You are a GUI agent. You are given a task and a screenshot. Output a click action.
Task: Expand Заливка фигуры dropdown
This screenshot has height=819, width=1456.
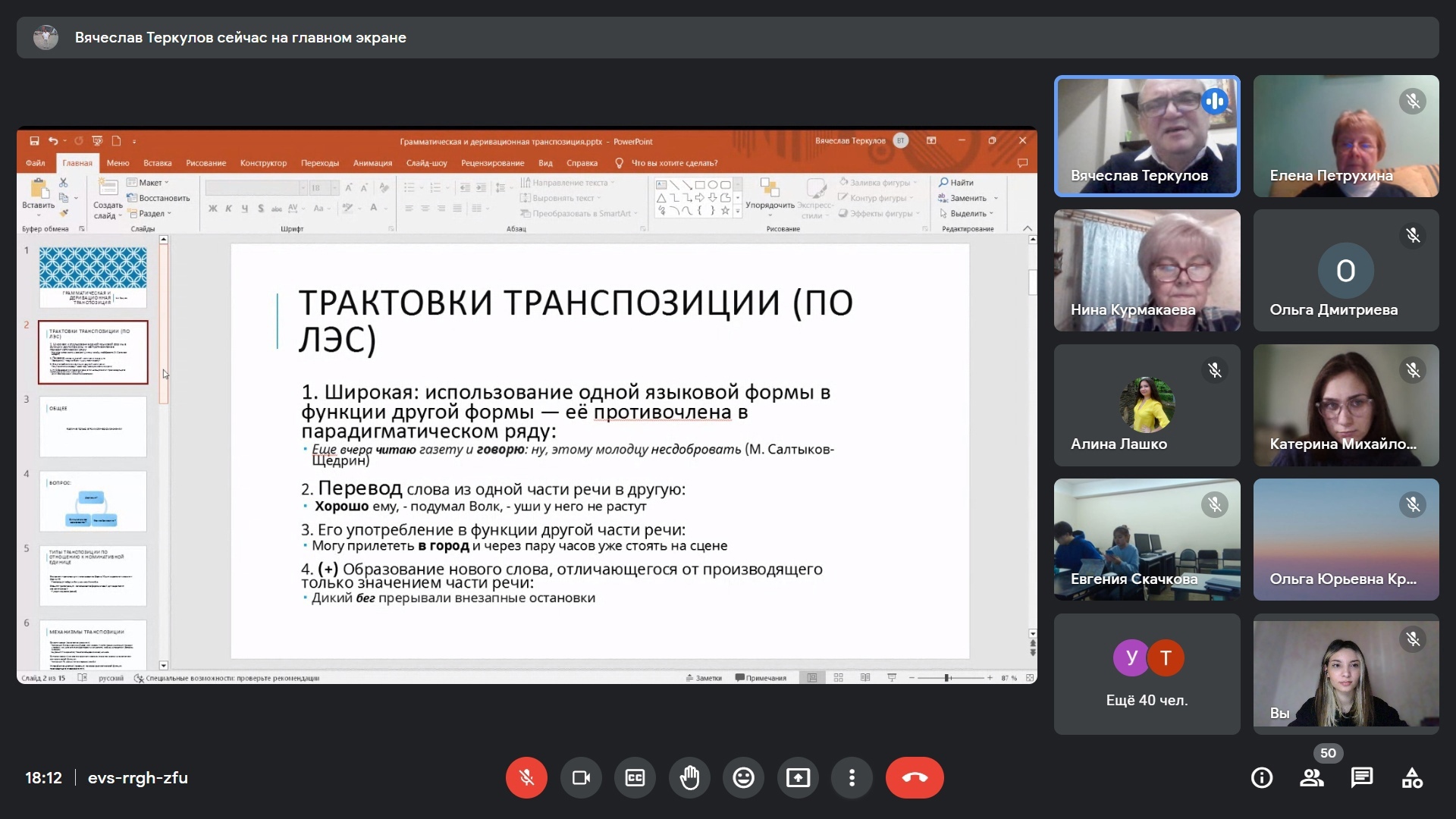[879, 183]
